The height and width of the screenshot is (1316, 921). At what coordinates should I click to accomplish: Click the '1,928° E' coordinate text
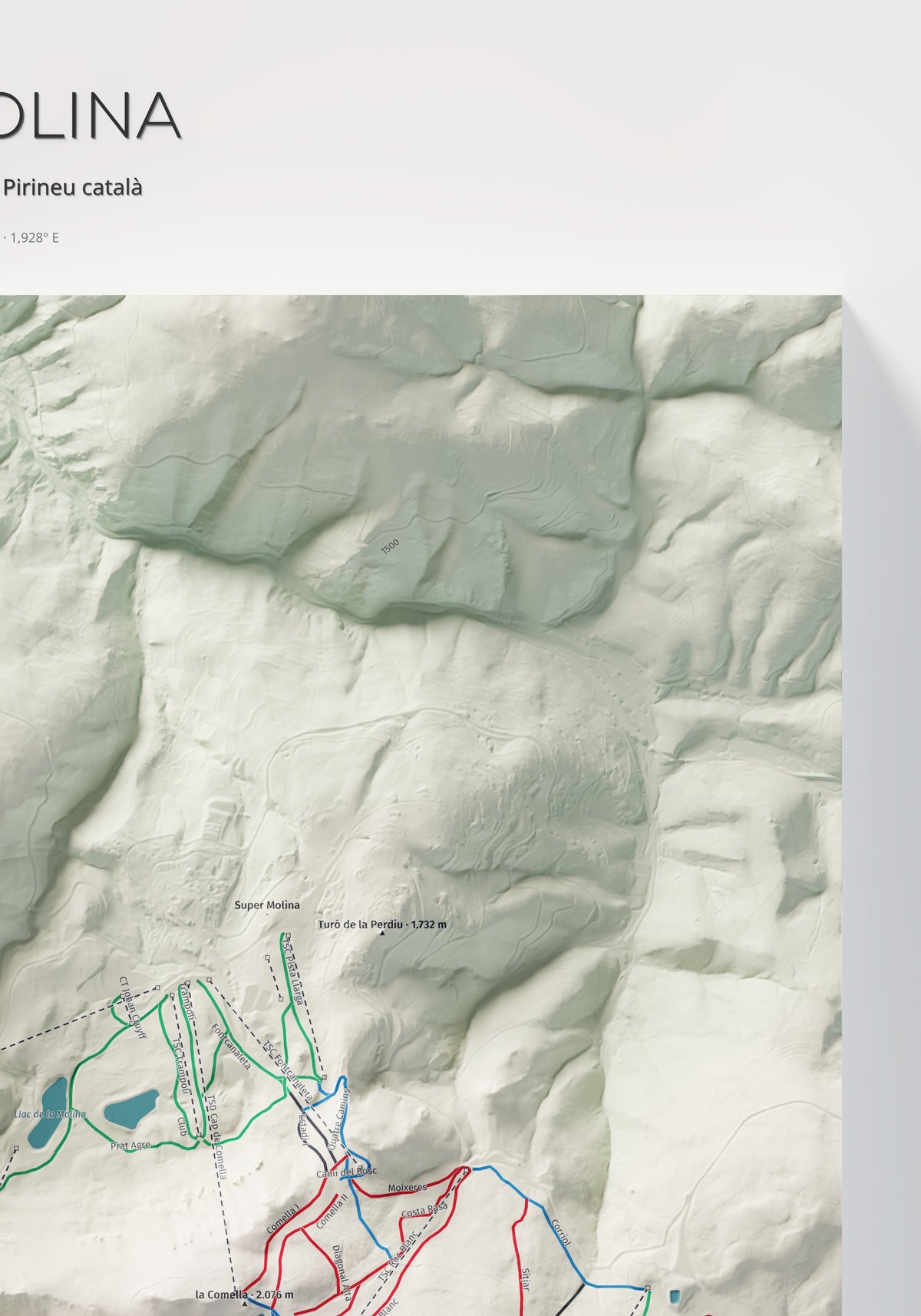[x=35, y=237]
